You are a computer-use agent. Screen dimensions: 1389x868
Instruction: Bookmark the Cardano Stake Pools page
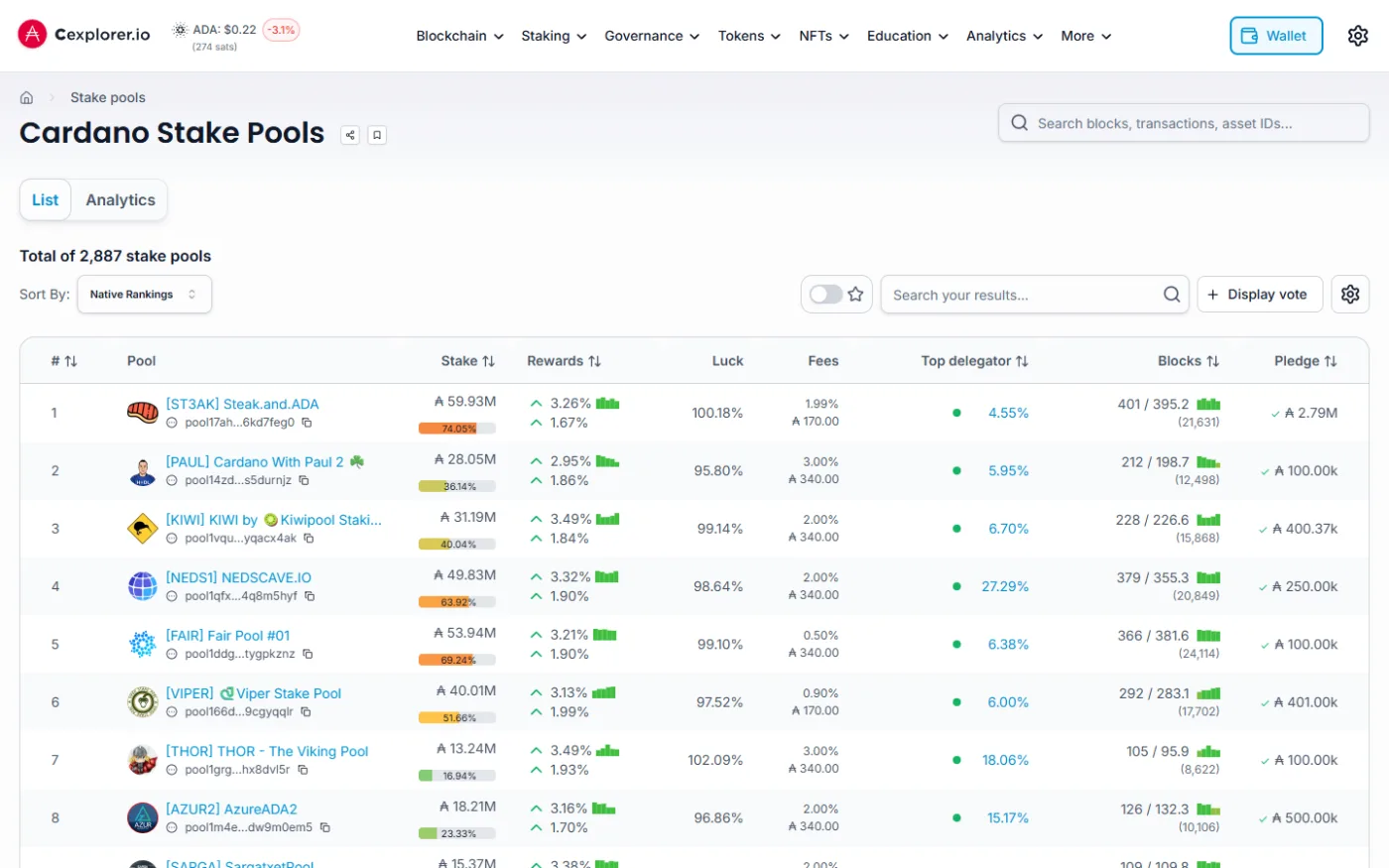point(377,135)
